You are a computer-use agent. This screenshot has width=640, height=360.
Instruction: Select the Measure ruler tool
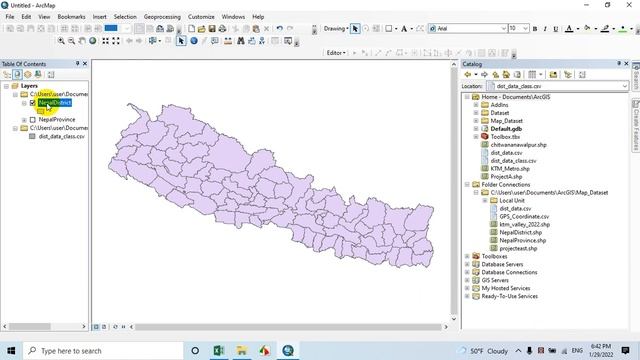point(228,41)
